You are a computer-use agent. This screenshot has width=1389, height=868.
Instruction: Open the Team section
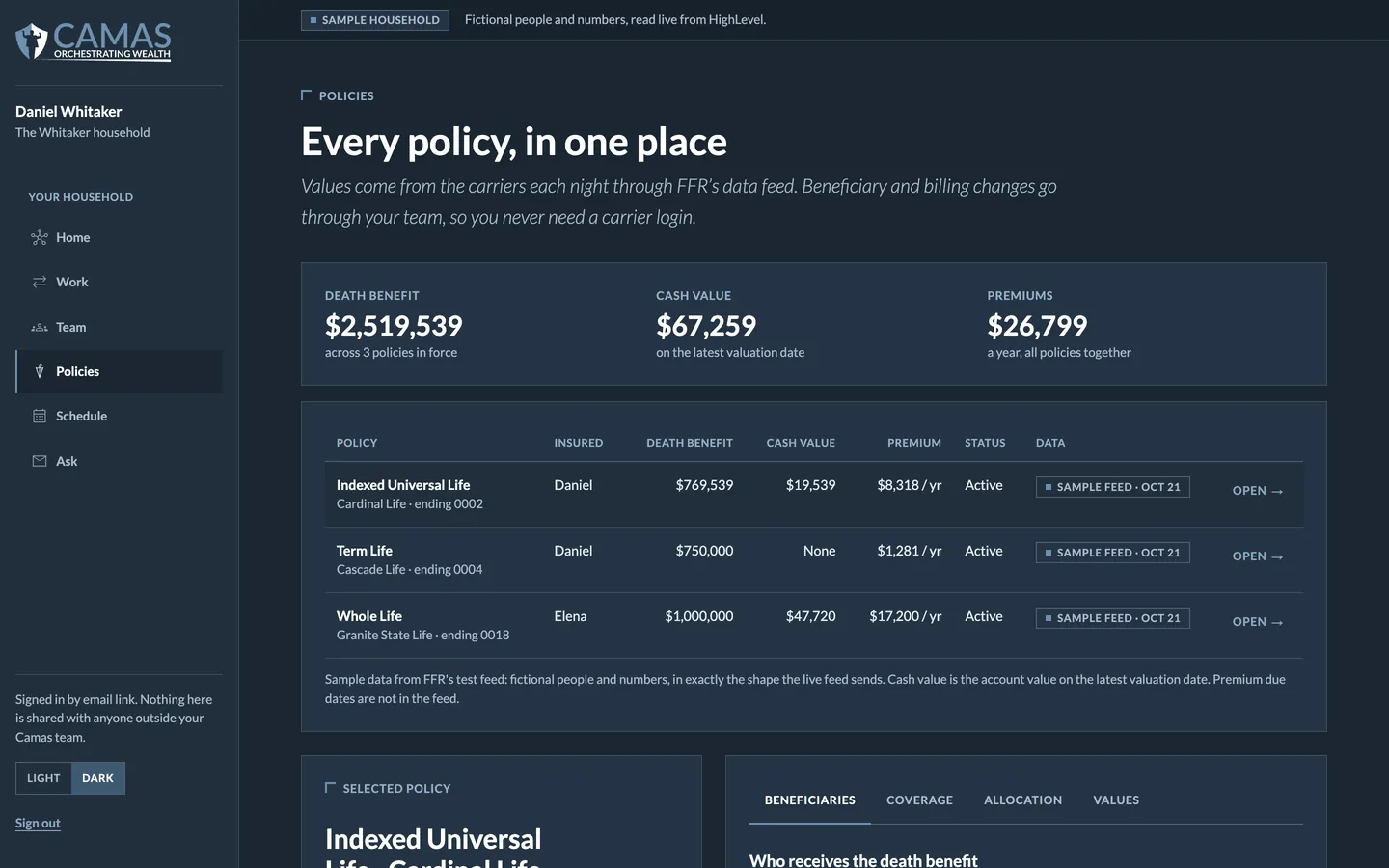(120, 327)
